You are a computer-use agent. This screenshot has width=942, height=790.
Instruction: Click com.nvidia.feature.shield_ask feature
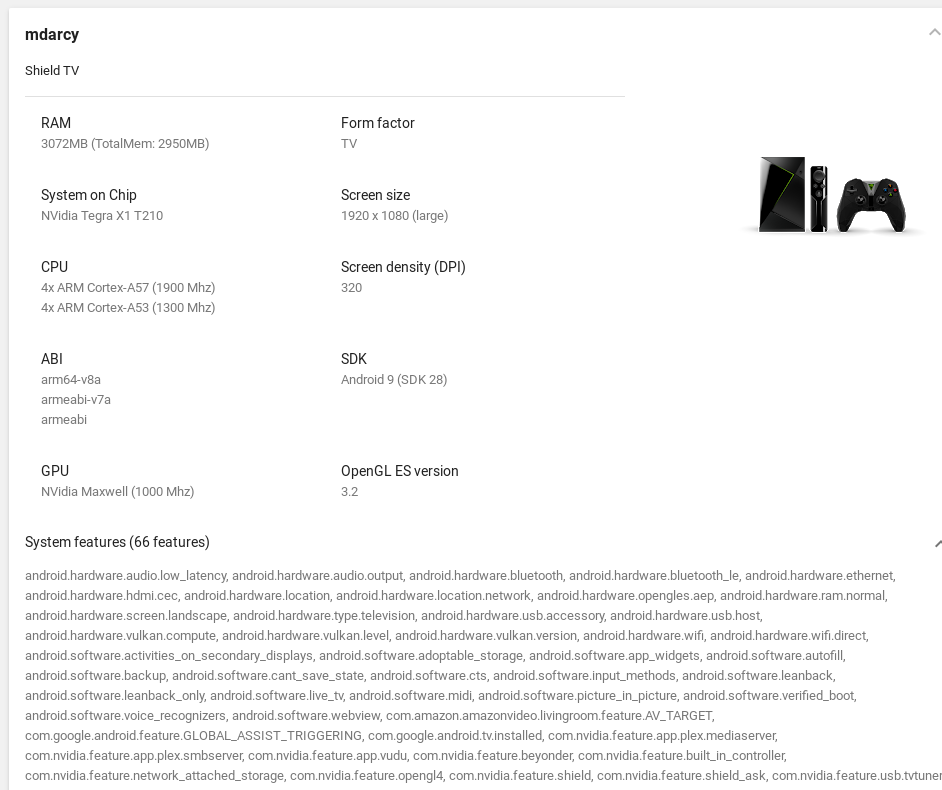point(681,775)
